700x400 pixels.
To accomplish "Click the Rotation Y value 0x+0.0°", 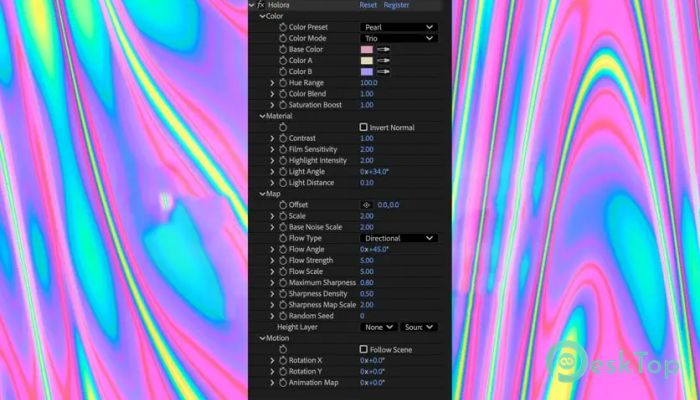I will [372, 372].
